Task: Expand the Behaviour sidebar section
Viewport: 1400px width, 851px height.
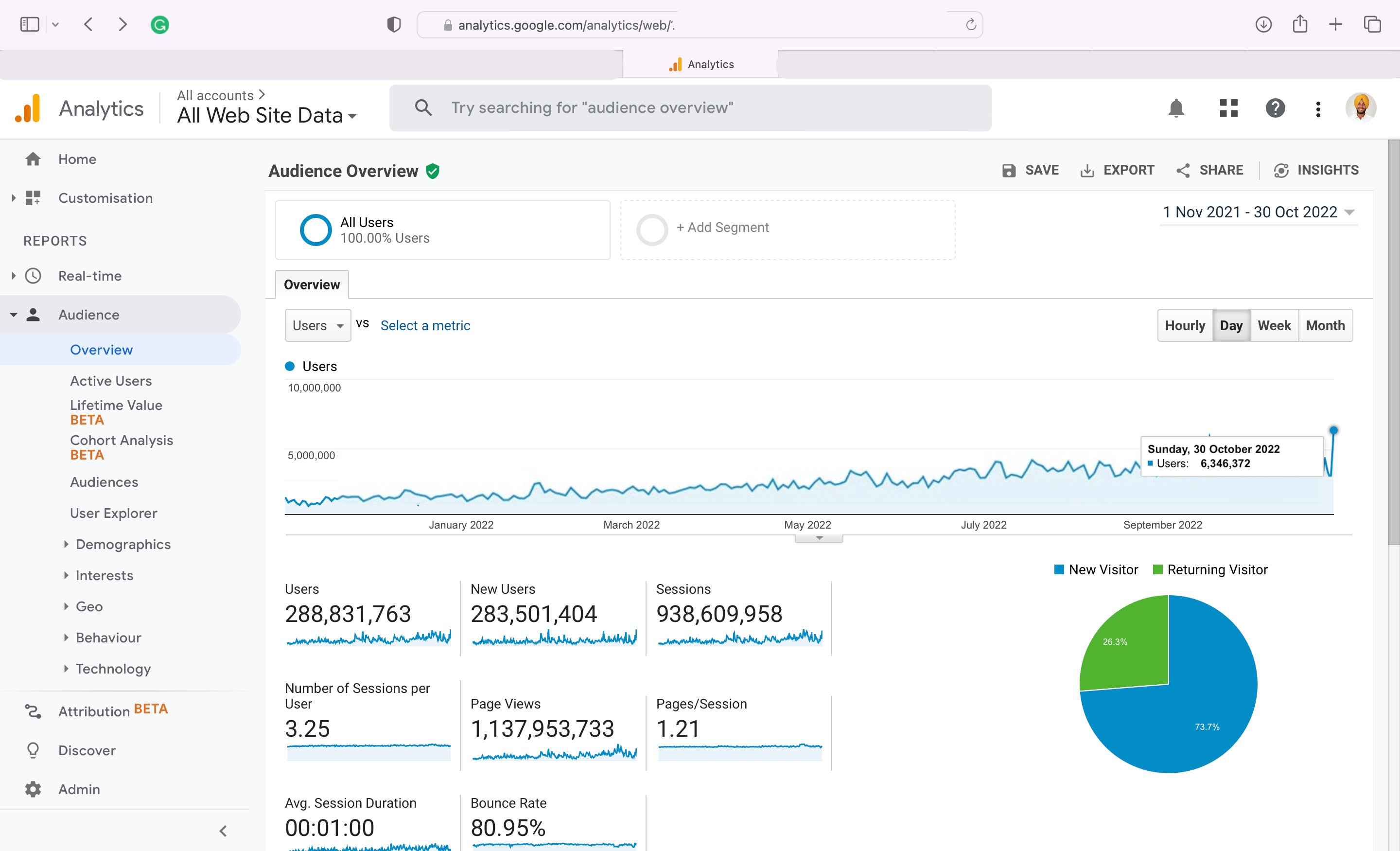Action: (107, 638)
